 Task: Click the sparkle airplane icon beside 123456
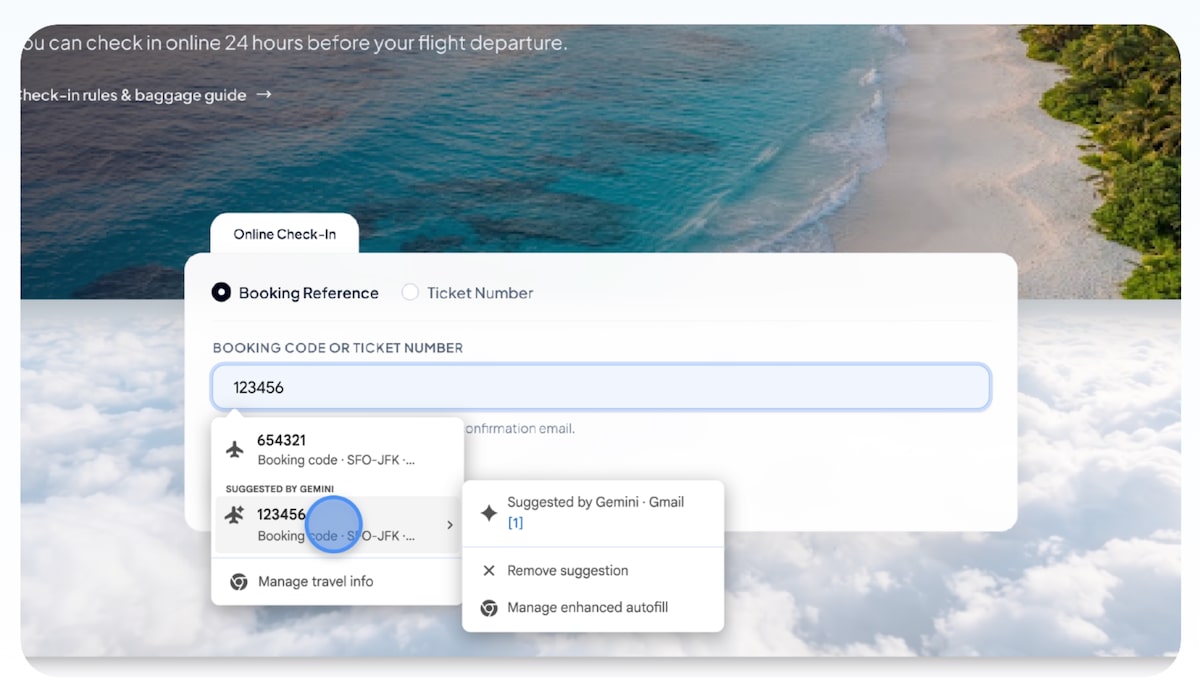click(235, 515)
